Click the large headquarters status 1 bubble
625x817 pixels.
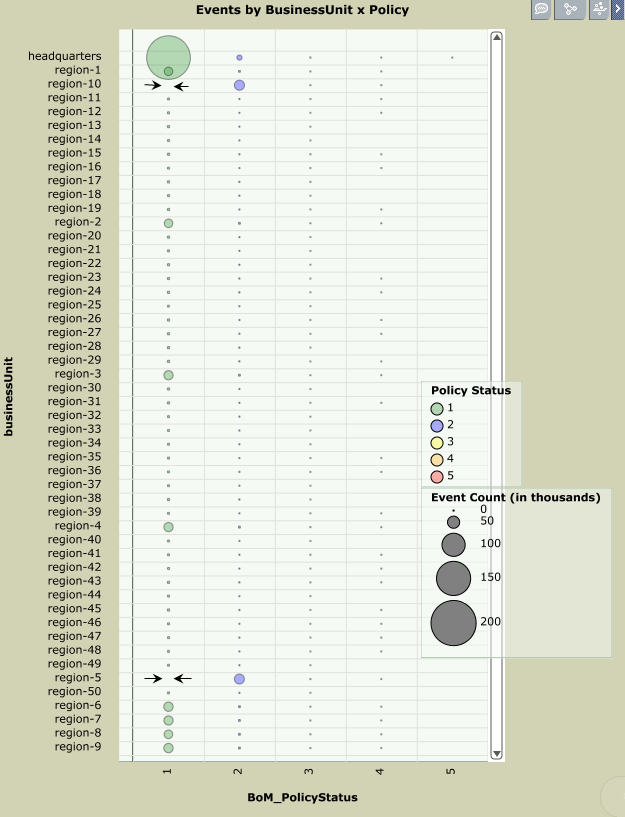click(168, 57)
